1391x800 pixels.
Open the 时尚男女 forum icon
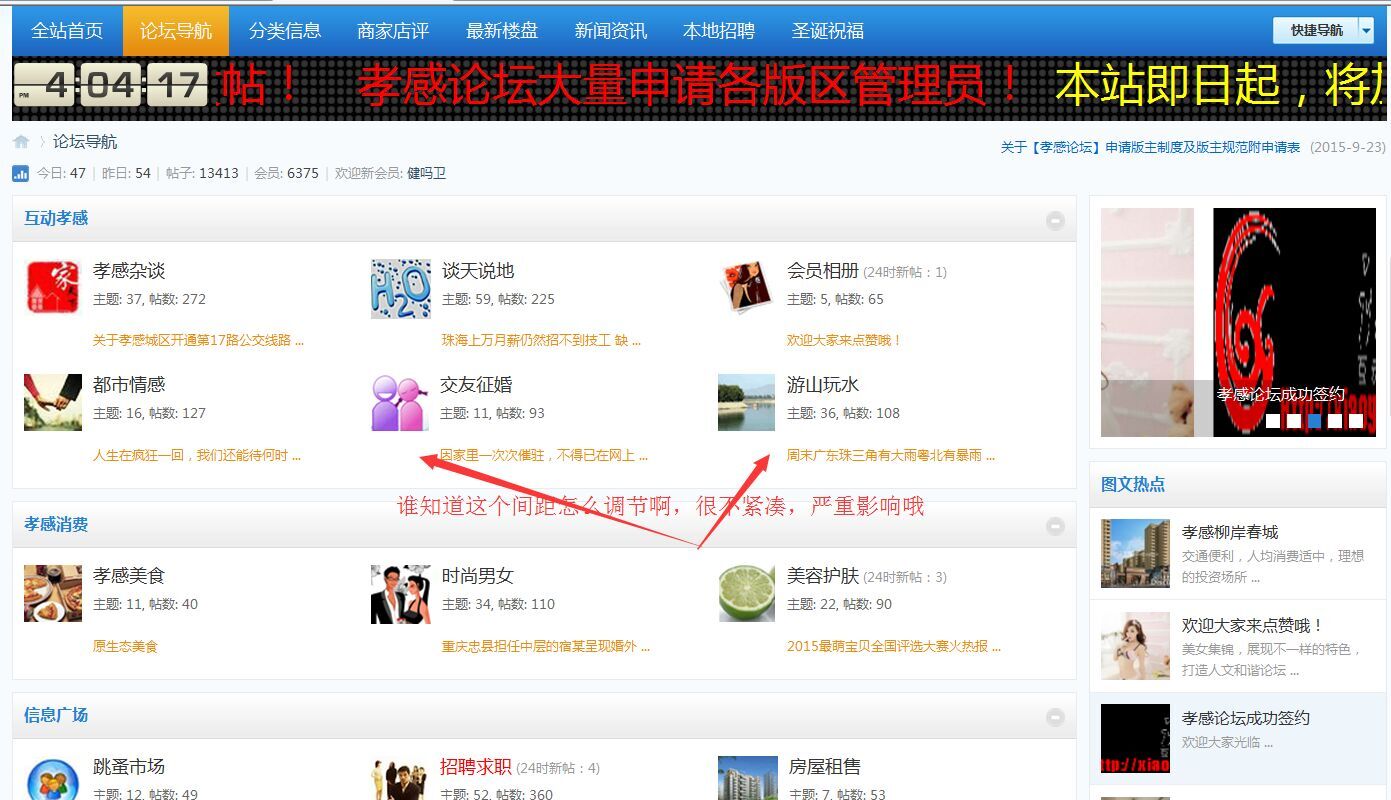(401, 594)
